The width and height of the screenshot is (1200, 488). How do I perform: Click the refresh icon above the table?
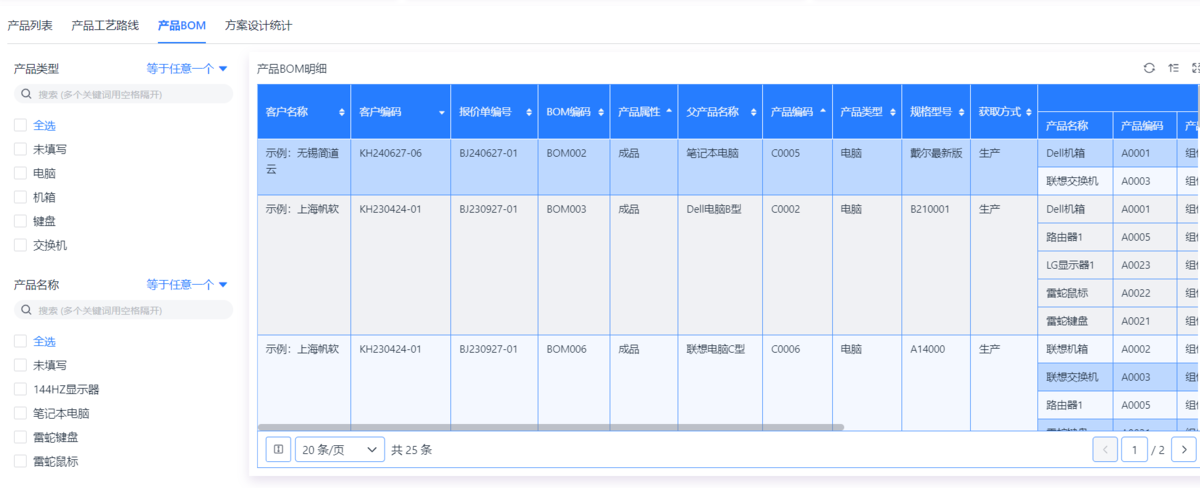(1149, 68)
